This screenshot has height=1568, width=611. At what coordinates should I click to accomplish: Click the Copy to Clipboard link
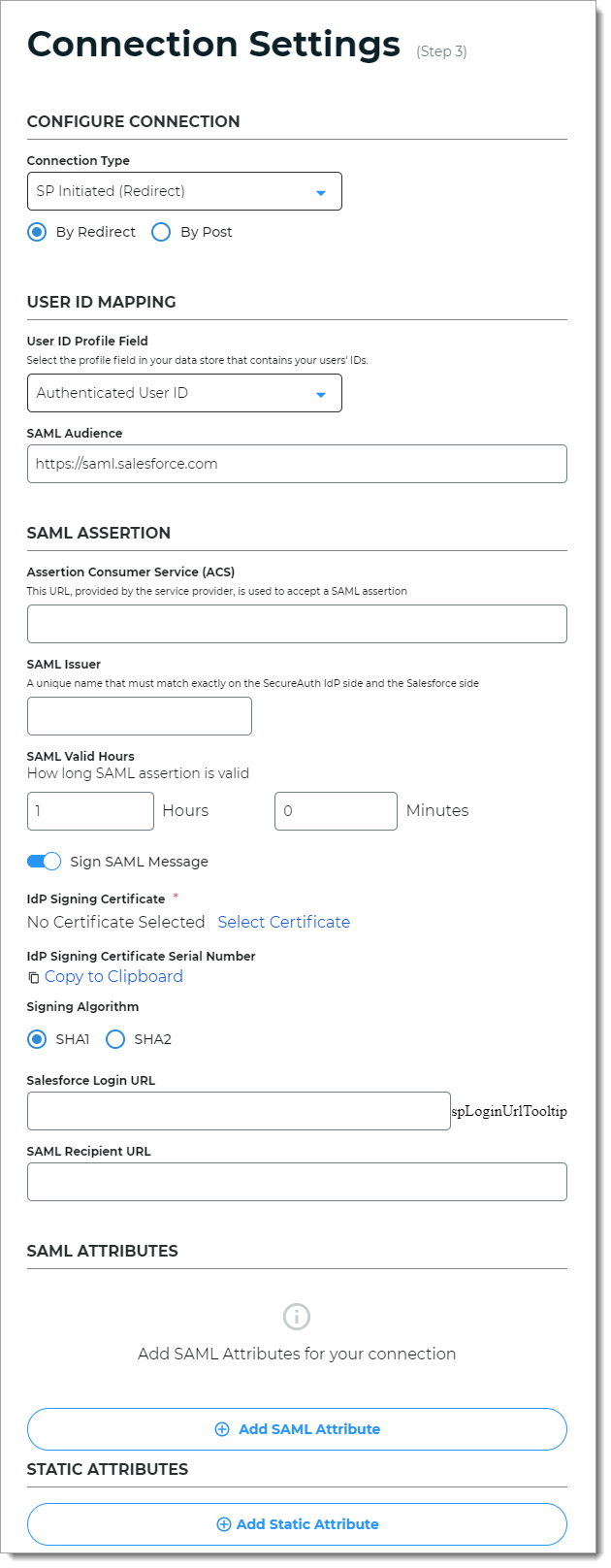point(113,976)
